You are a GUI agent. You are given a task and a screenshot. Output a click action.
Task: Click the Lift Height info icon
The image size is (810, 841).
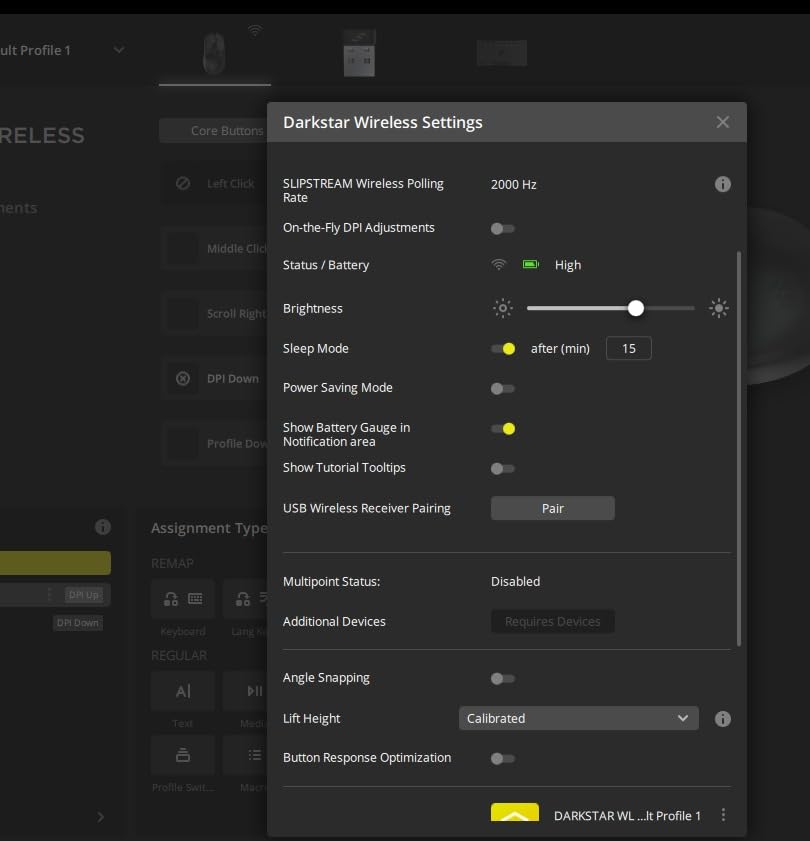click(723, 719)
